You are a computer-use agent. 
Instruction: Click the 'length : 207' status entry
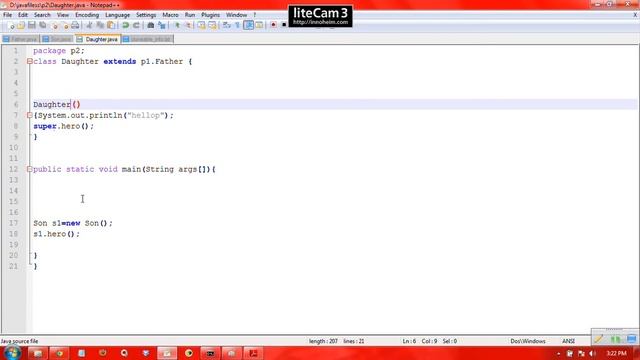(x=323, y=341)
